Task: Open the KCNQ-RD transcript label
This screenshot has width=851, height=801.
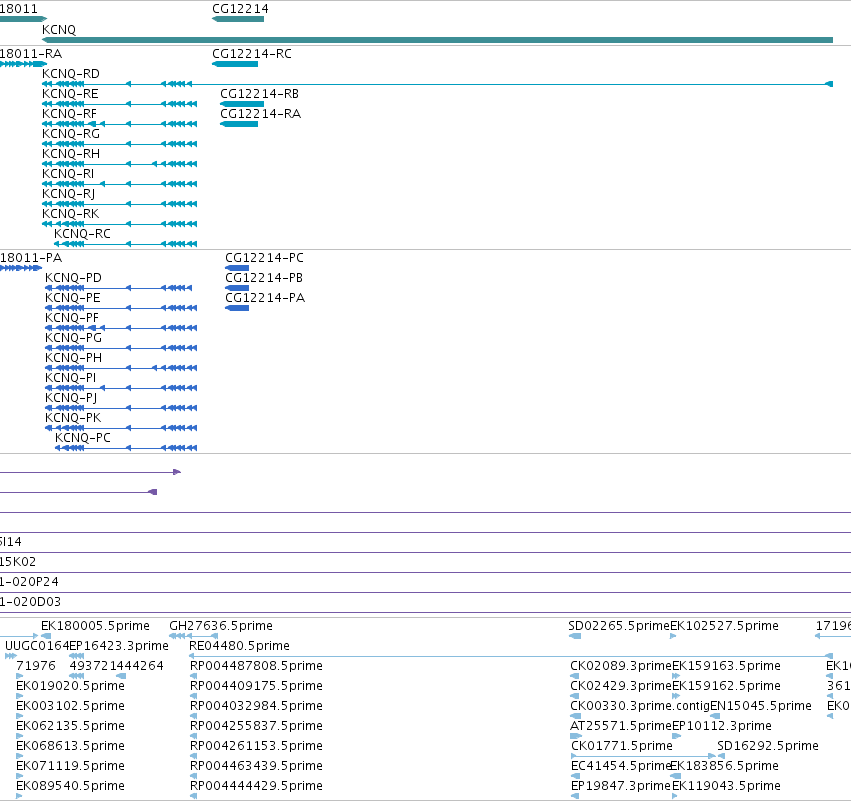Action: [x=71, y=74]
